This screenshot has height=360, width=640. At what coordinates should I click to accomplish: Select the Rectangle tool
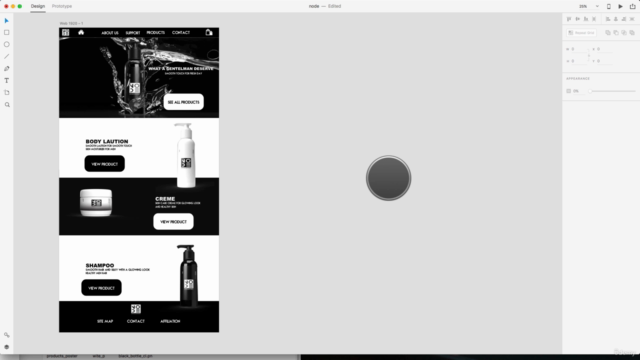coord(7,32)
